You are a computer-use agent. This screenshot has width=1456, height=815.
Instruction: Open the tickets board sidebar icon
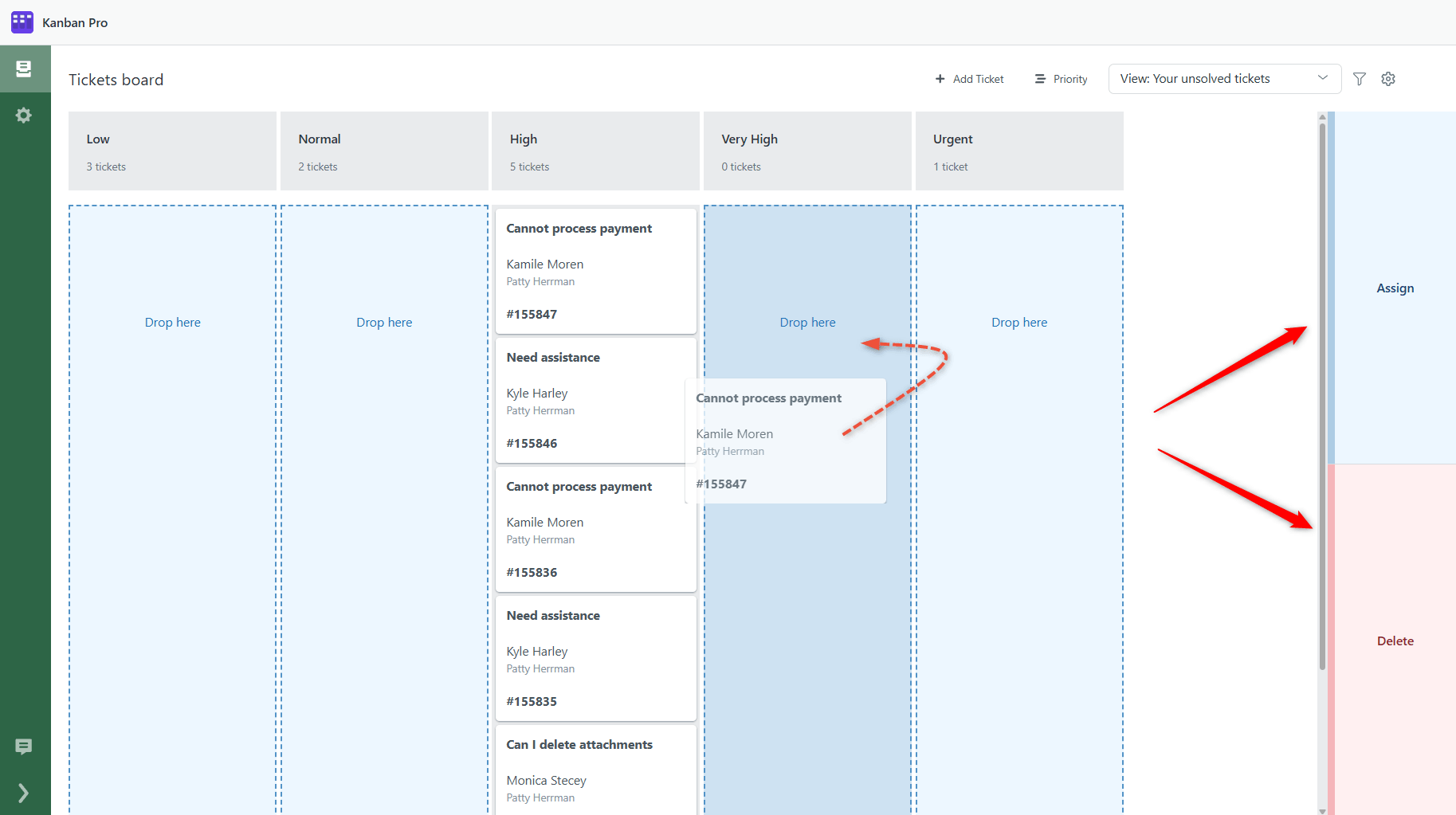[x=24, y=69]
